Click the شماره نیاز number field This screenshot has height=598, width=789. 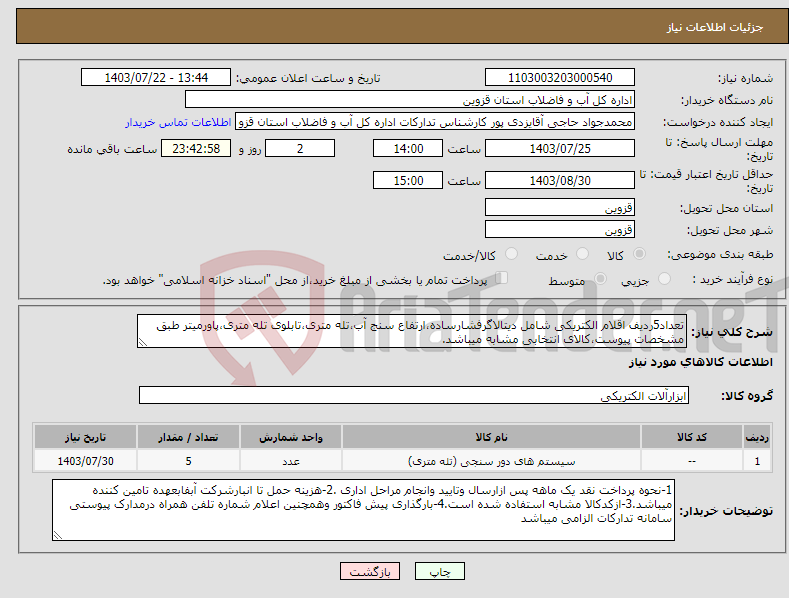click(x=560, y=78)
